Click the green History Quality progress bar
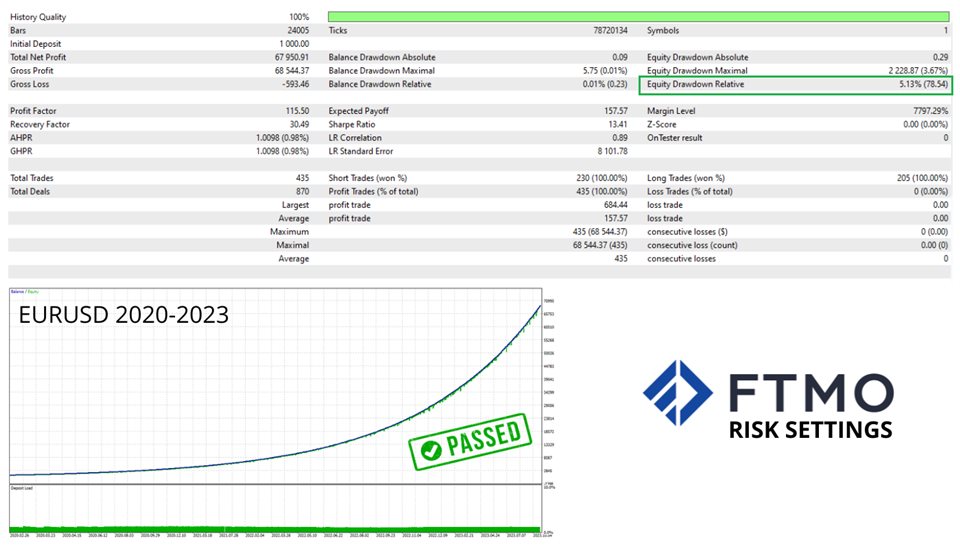 [639, 17]
